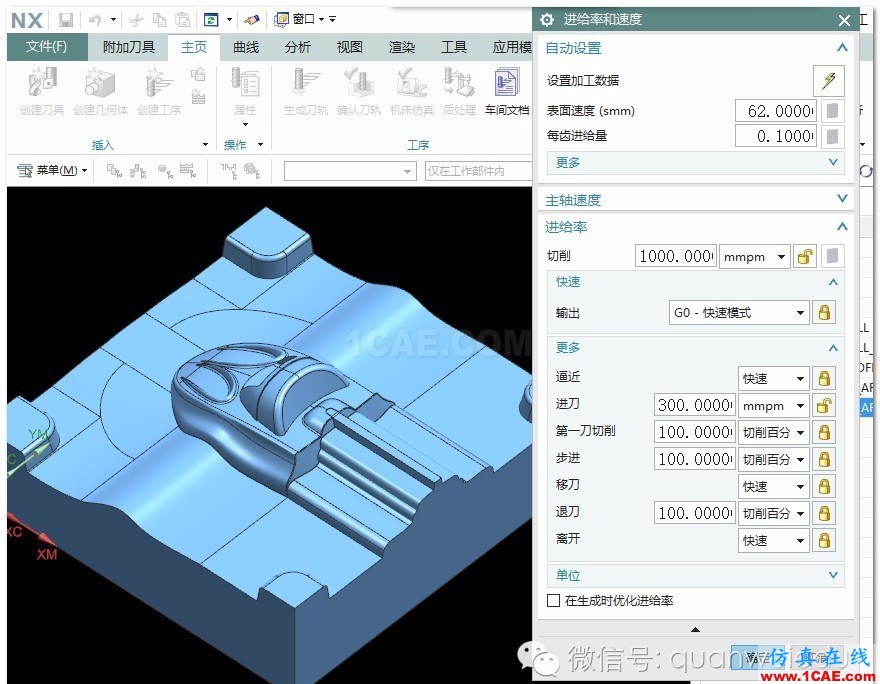Toggle the lock for 步进 row
880x684 pixels.
point(824,459)
